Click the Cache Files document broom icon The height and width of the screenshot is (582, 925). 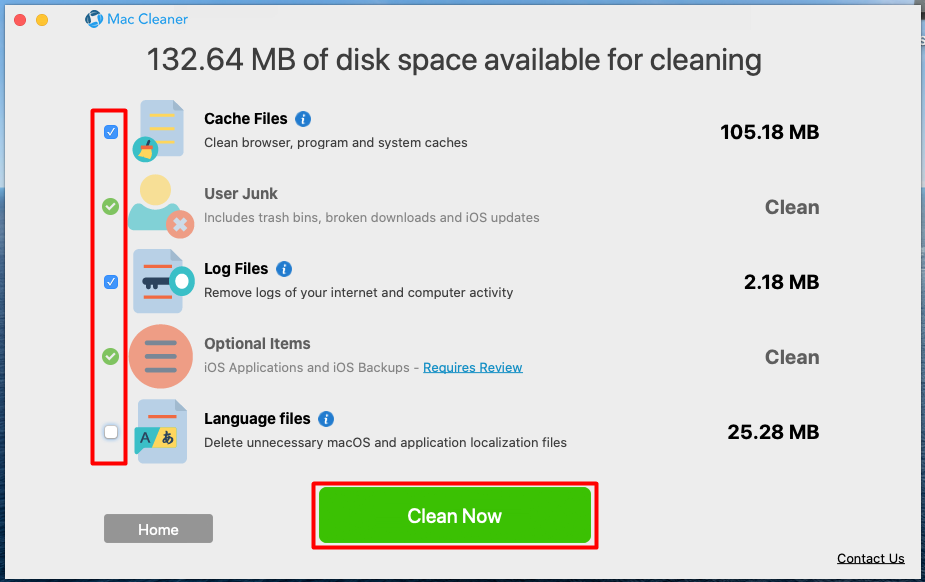coord(159,130)
